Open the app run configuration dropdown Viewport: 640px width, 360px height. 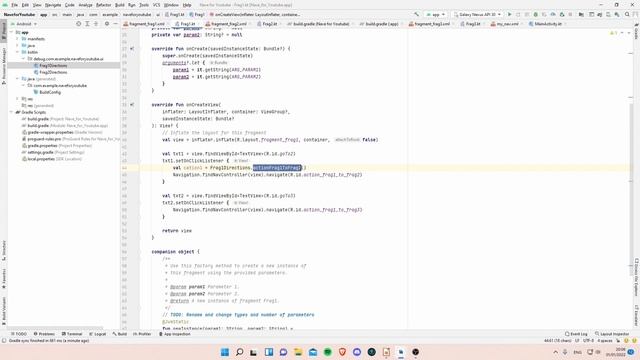coord(436,14)
